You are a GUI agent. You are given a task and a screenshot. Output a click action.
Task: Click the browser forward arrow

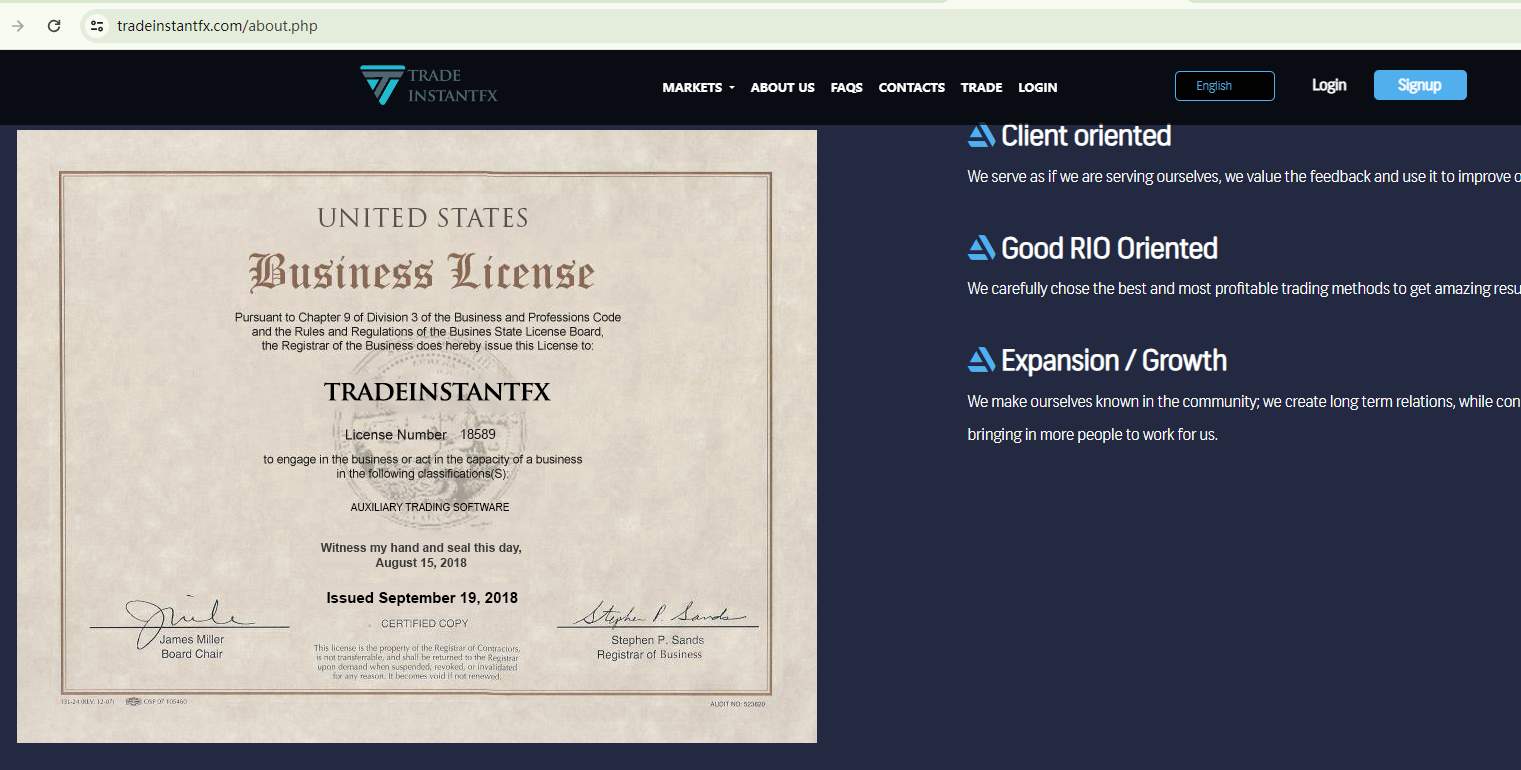[18, 26]
